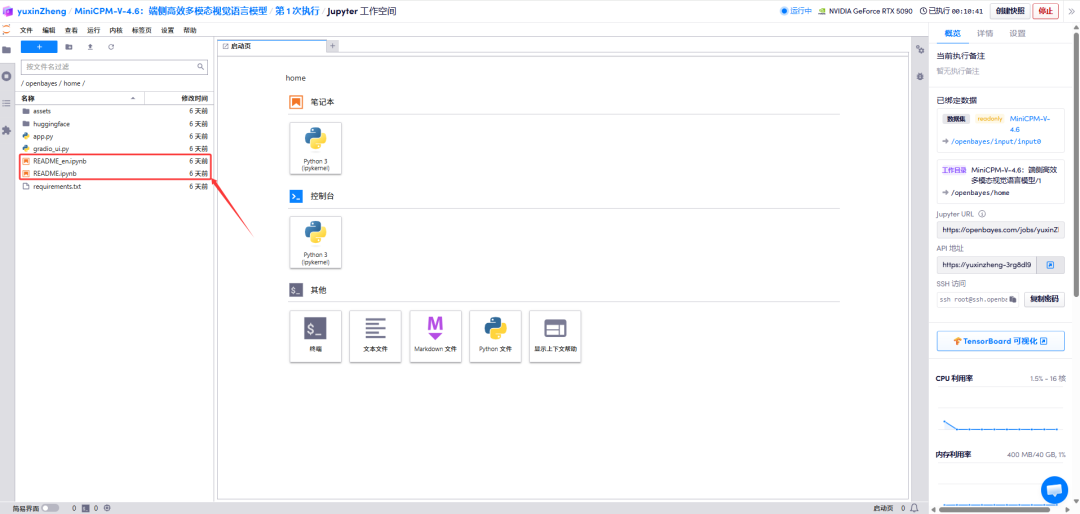The width and height of the screenshot is (1080, 514).
Task: Click the openbayes breadcrumb in file path
Action: pos(41,83)
